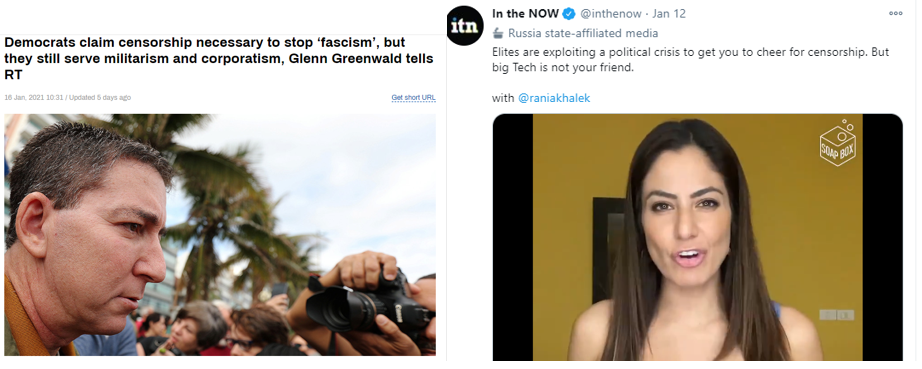The height and width of the screenshot is (369, 922).
Task: Click the Russia state-affiliated media label
Action: [x=583, y=33]
